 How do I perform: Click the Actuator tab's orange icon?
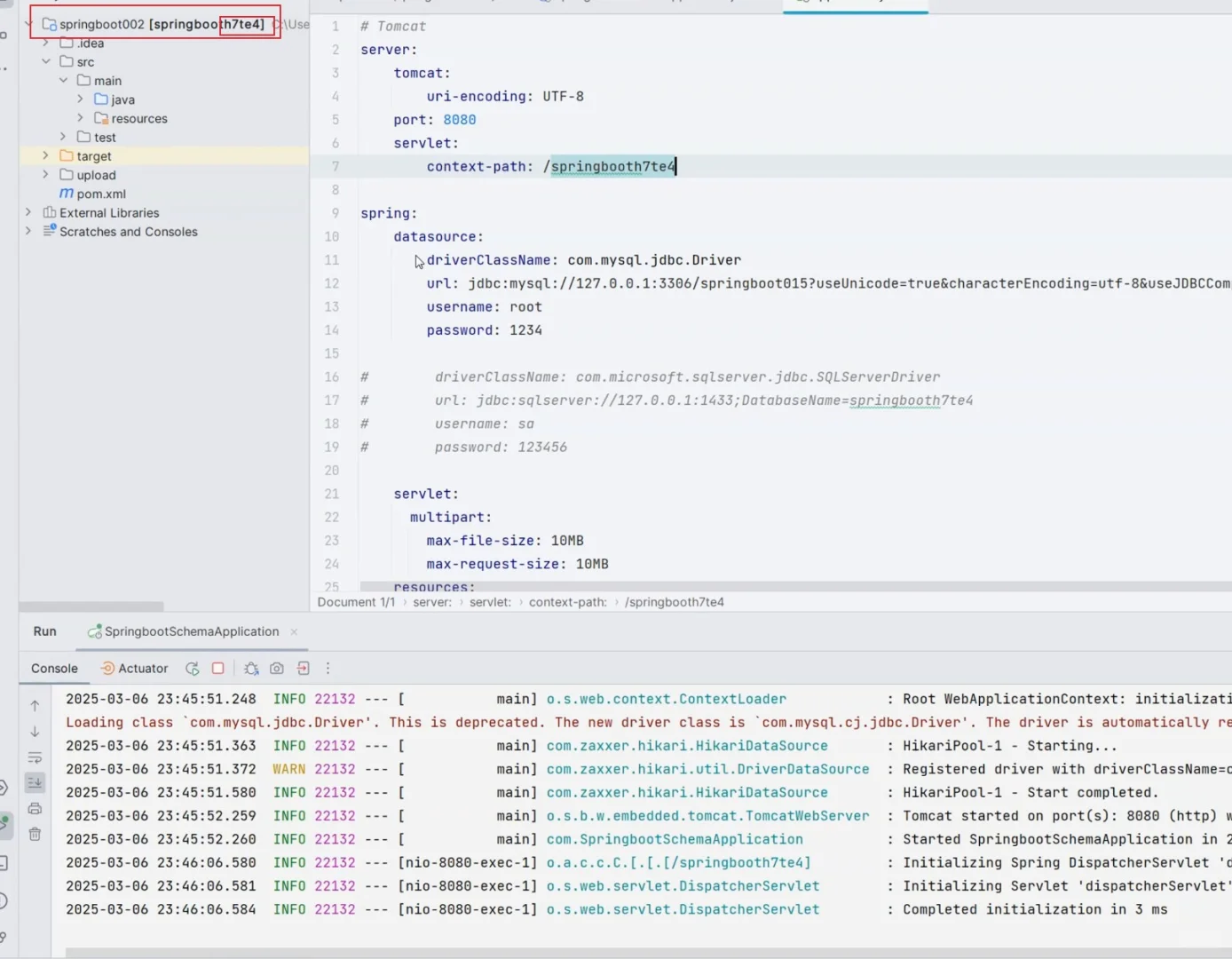click(107, 668)
